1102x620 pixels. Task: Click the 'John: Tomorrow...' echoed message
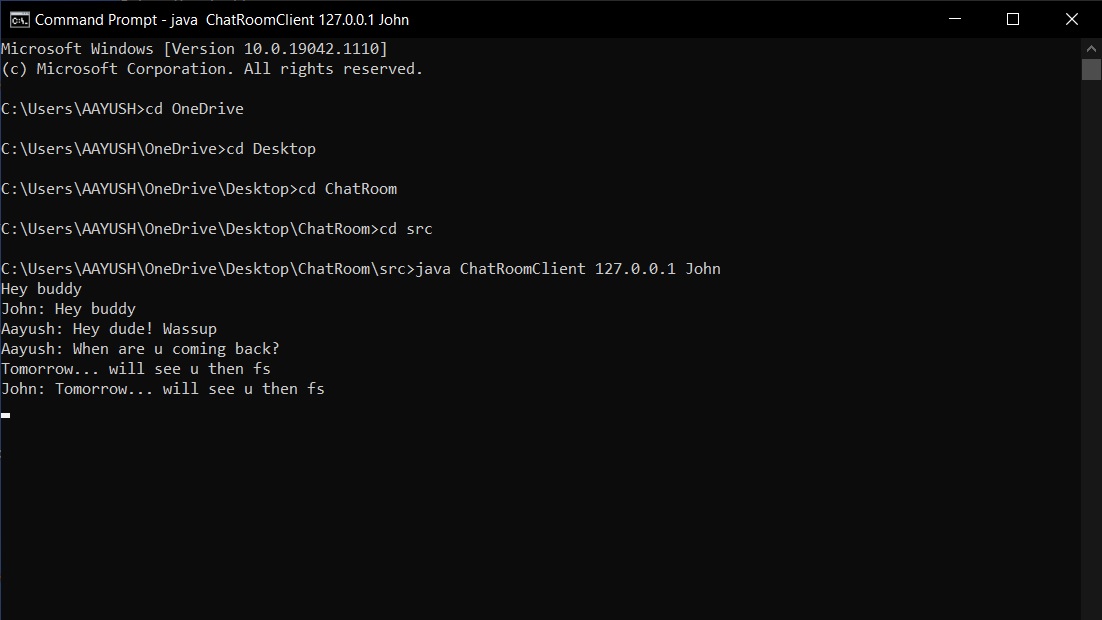(x=163, y=389)
